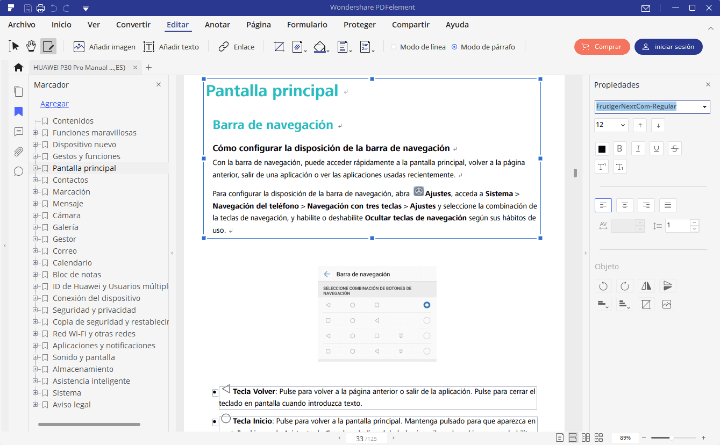Open bookmarks panel icon
Viewport: 720px width, 445px height.
[x=18, y=112]
